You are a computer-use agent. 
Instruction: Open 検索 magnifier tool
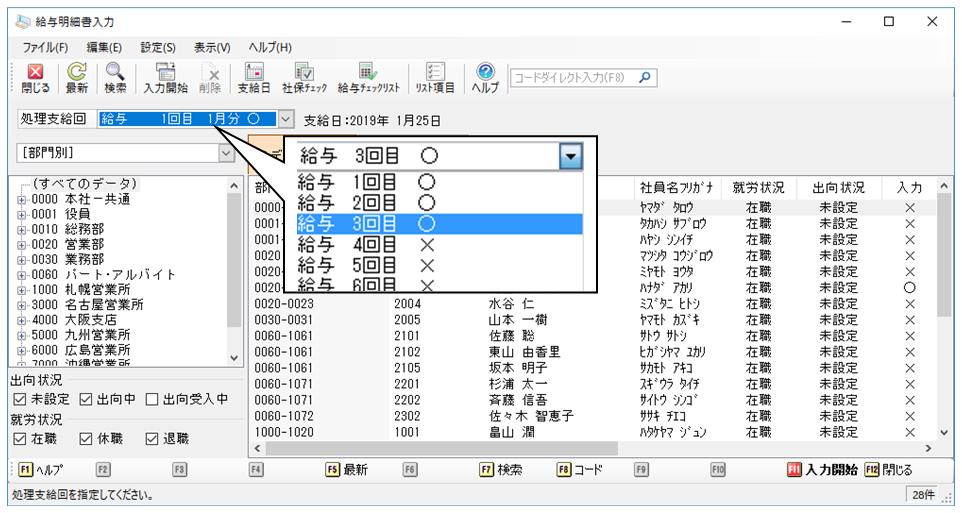point(115,79)
